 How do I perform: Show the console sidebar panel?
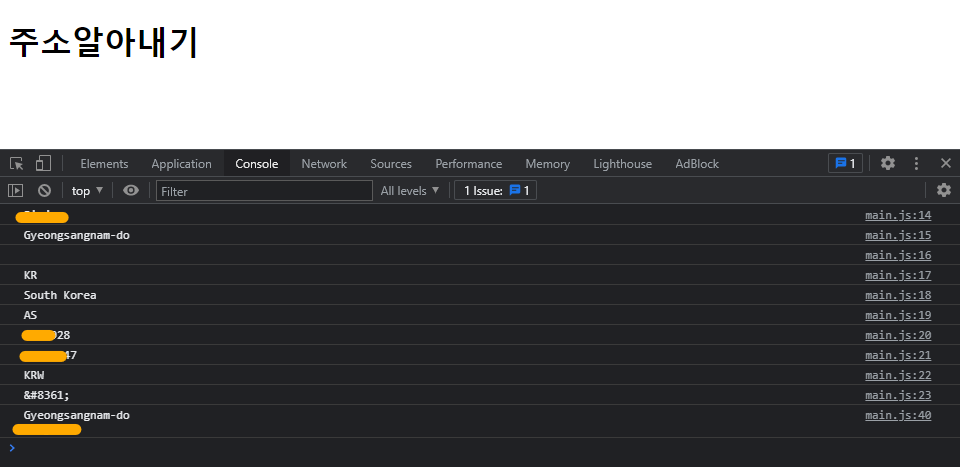point(16,191)
